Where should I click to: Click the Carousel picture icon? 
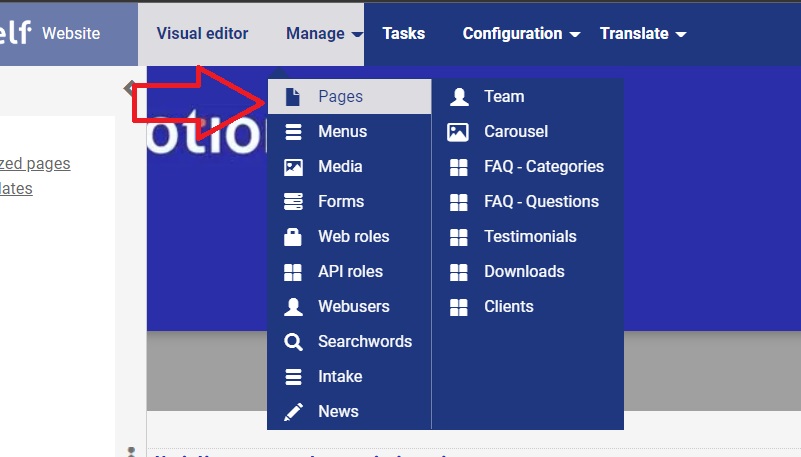[458, 132]
